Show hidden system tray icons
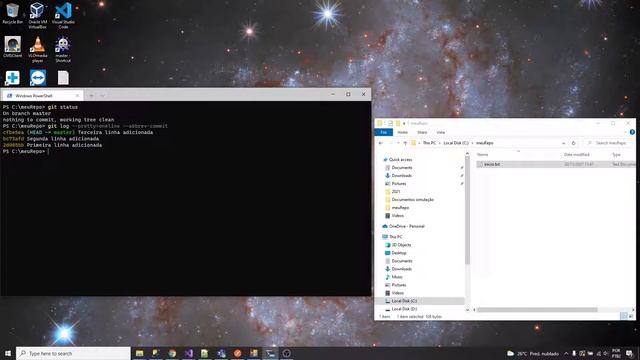Image resolution: width=640 pixels, height=360 pixels. (x=566, y=353)
